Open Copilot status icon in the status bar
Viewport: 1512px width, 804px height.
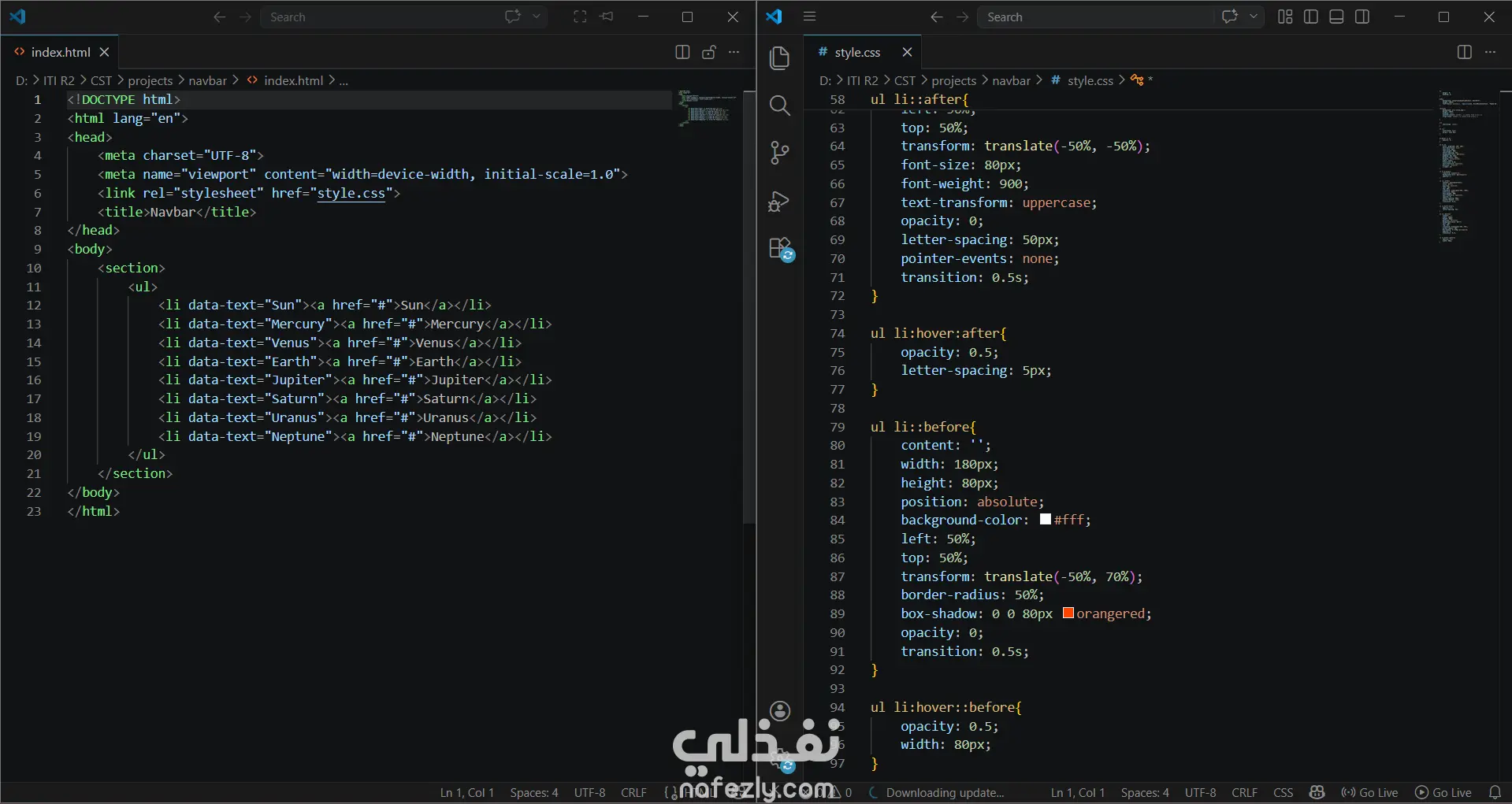(1317, 792)
